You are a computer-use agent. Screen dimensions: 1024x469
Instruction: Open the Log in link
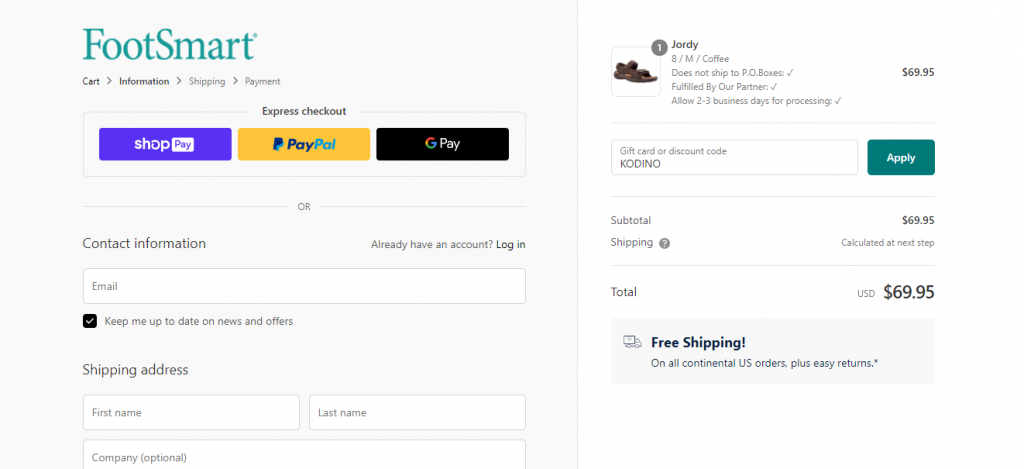pyautogui.click(x=511, y=244)
